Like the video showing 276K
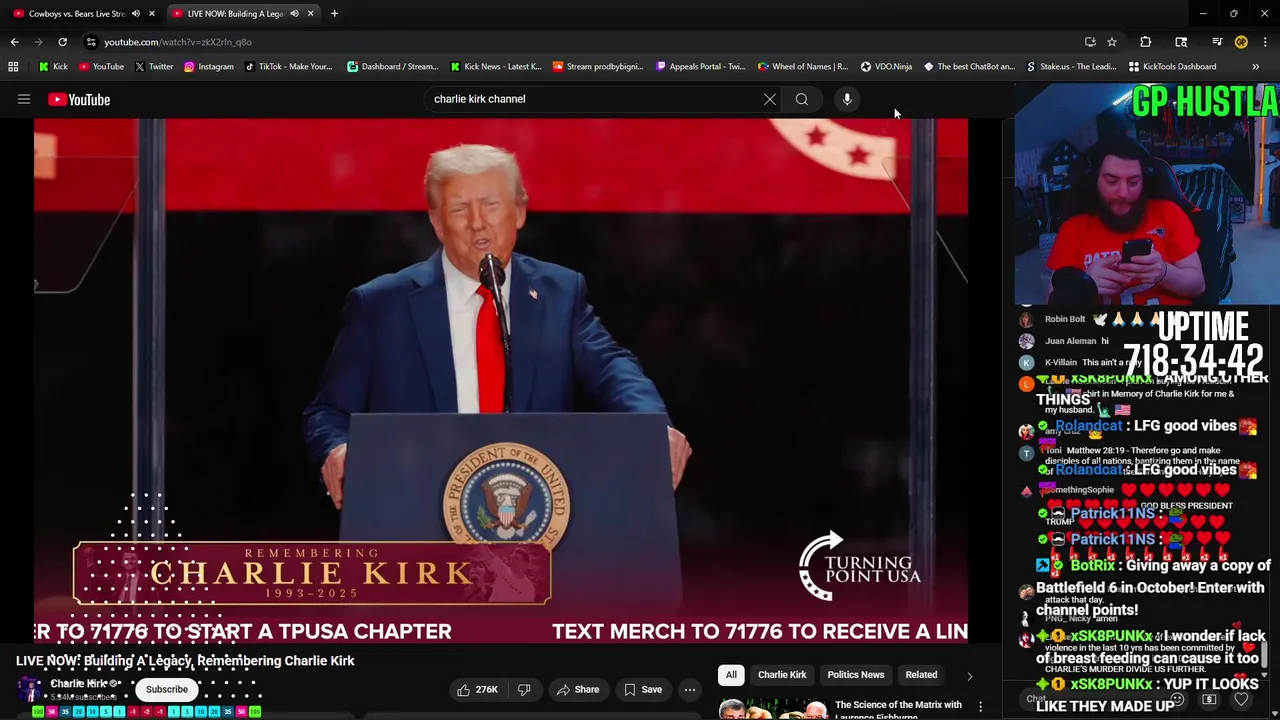1280x720 pixels. (x=477, y=689)
